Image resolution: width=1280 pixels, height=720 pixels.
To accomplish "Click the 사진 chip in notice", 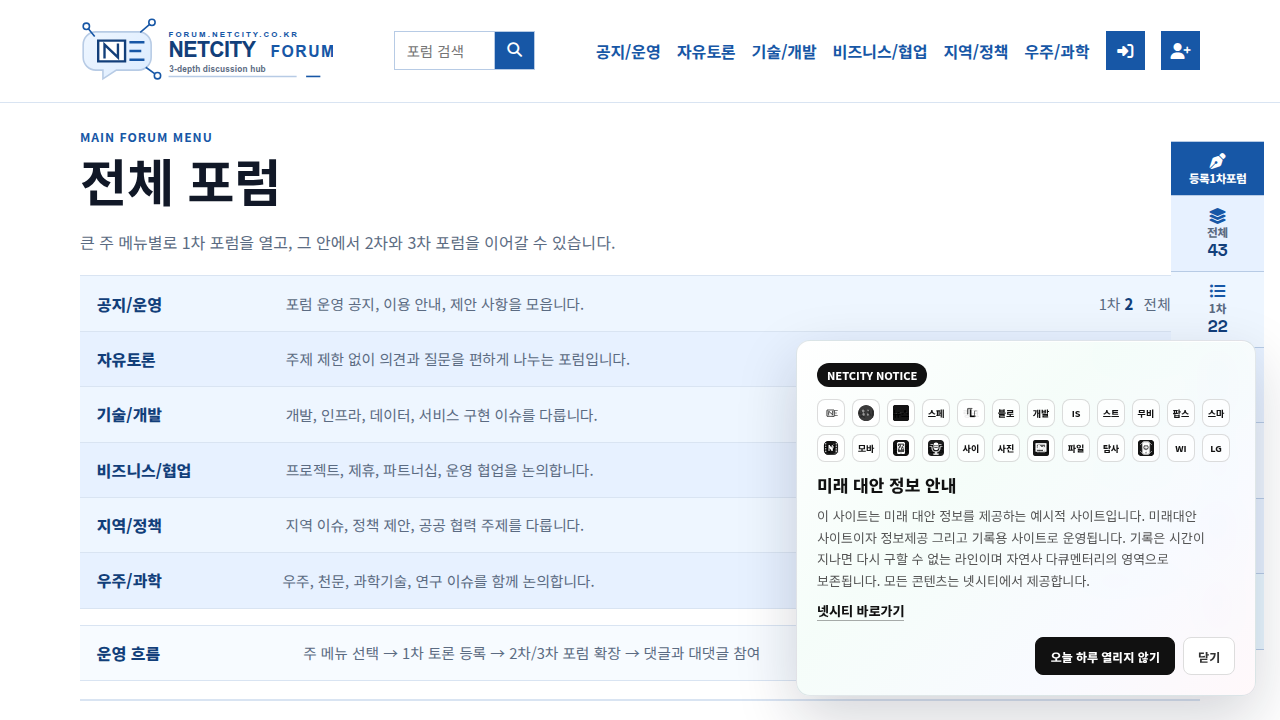I will point(1006,448).
